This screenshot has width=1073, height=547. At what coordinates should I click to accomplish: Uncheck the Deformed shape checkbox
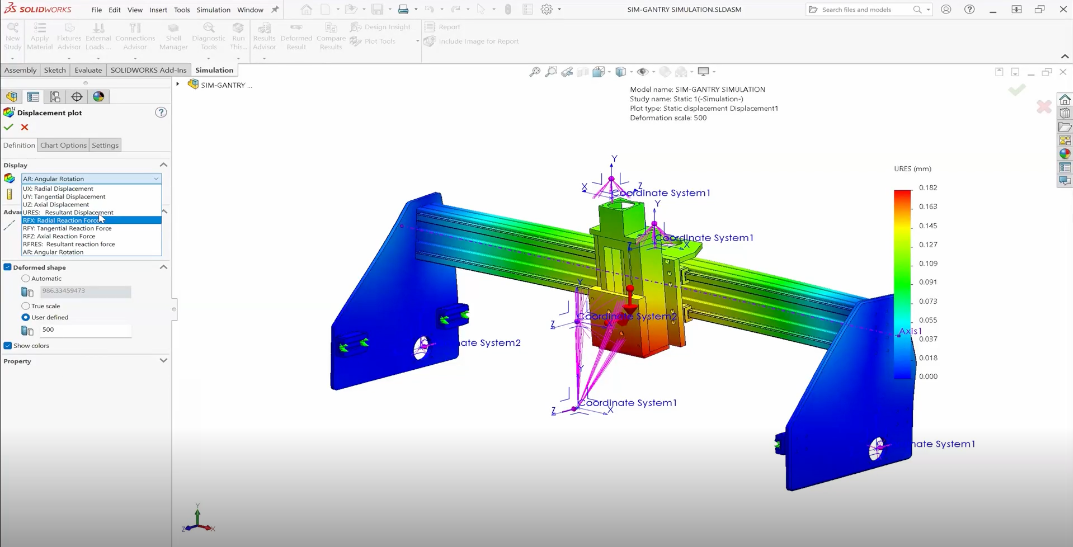click(8, 267)
